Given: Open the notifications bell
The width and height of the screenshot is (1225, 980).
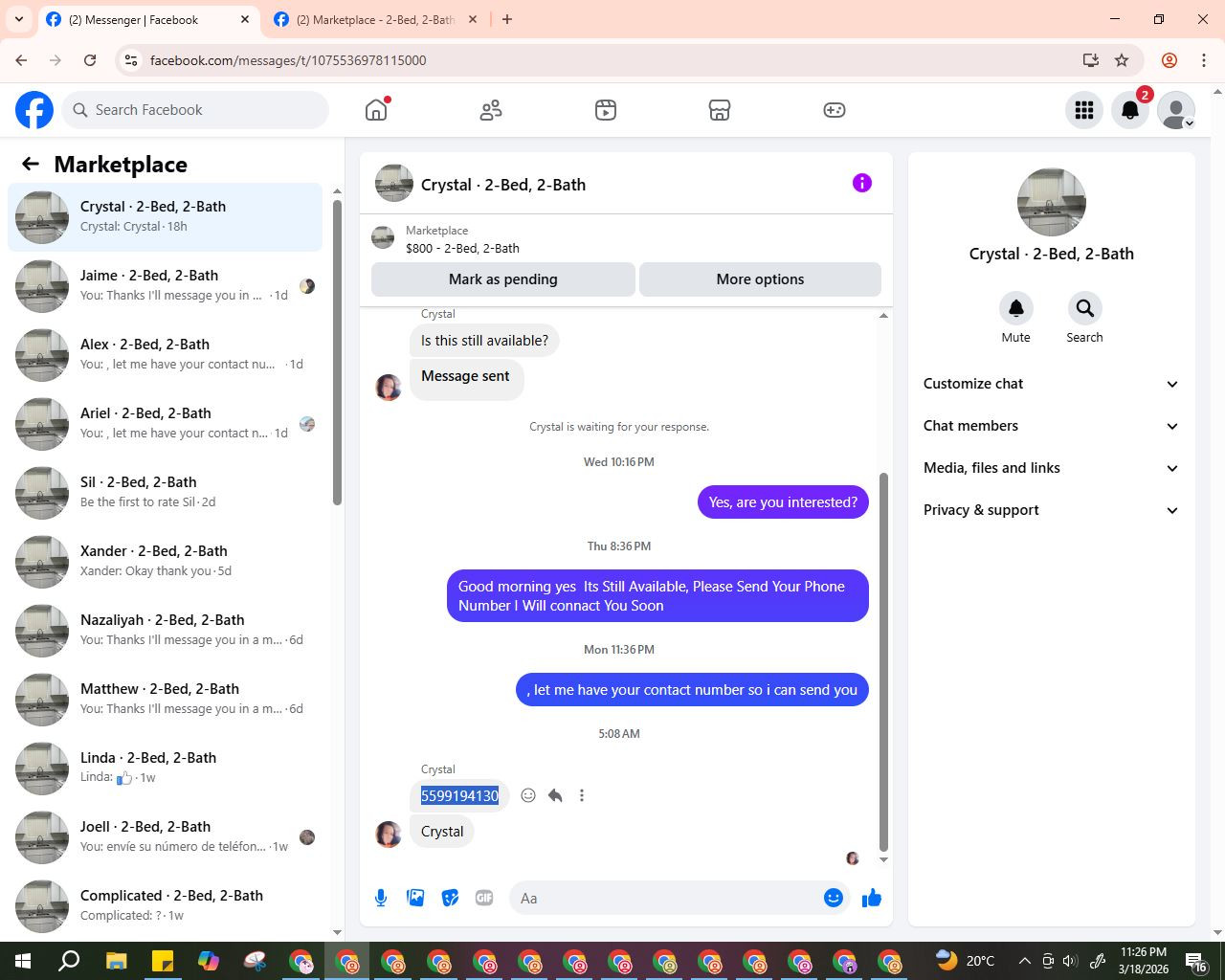Looking at the screenshot, I should click(x=1130, y=110).
